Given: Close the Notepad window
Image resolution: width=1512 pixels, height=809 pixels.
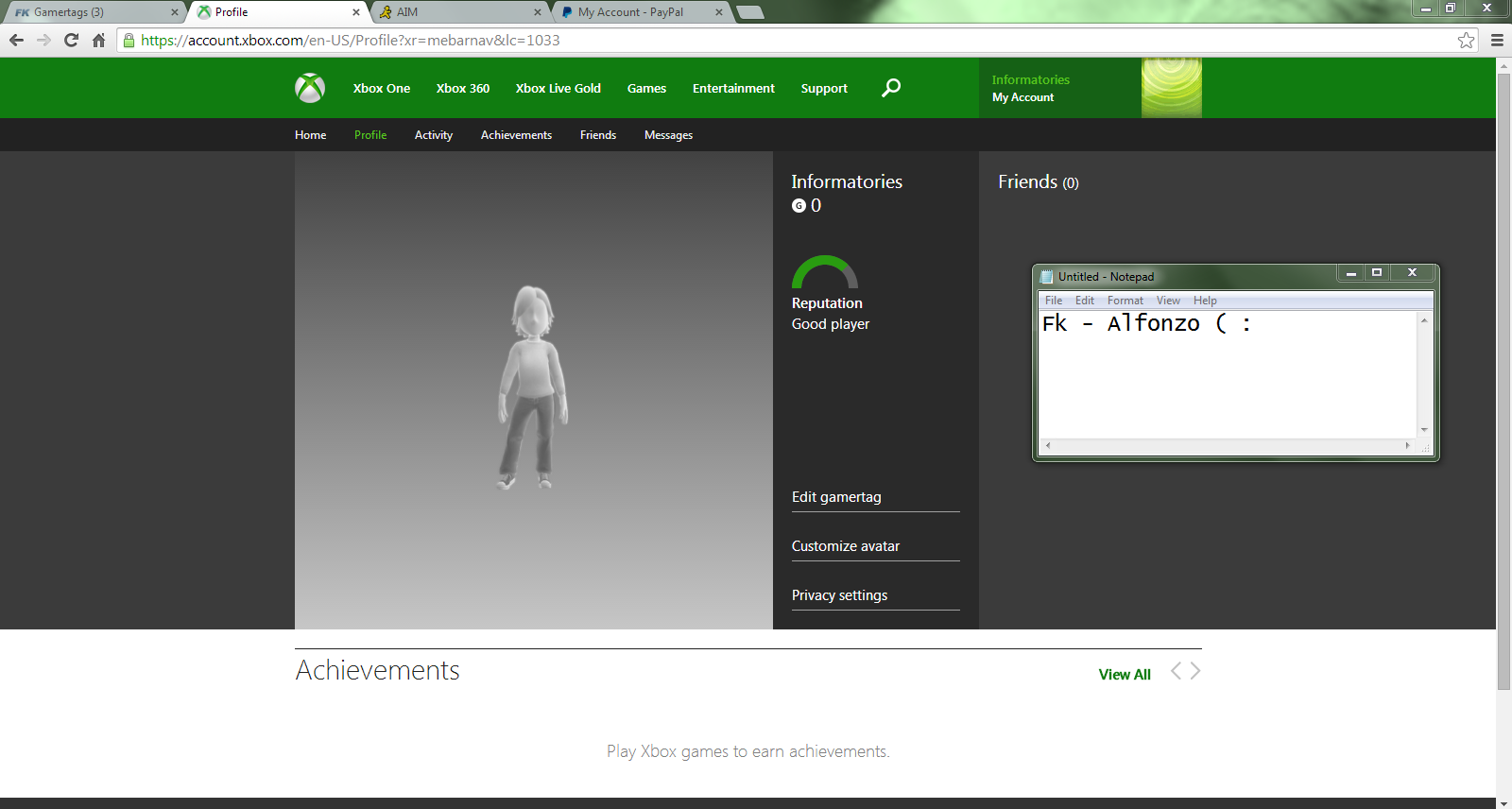Looking at the screenshot, I should [1412, 273].
